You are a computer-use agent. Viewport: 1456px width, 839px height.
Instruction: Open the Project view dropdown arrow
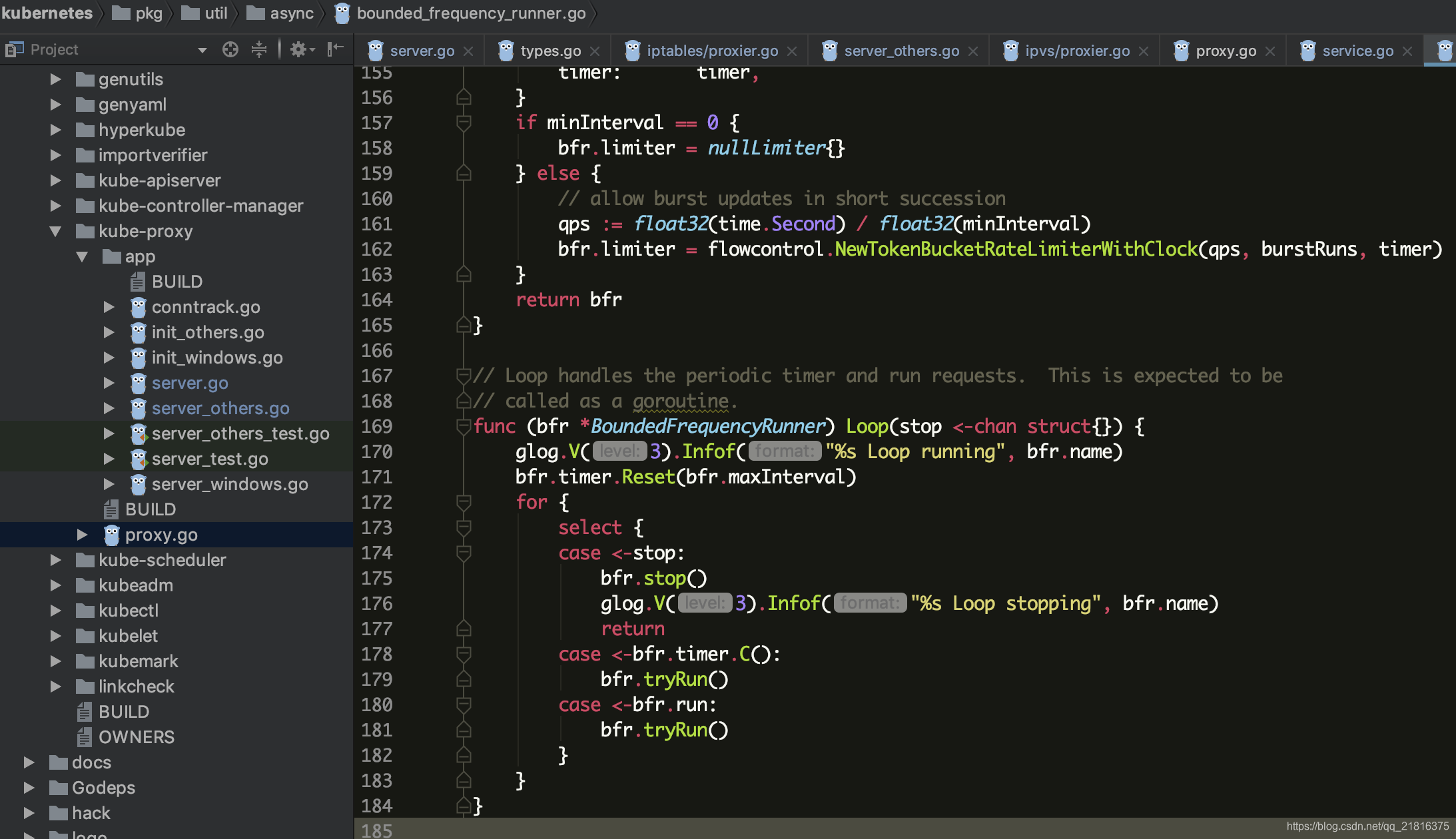(202, 50)
